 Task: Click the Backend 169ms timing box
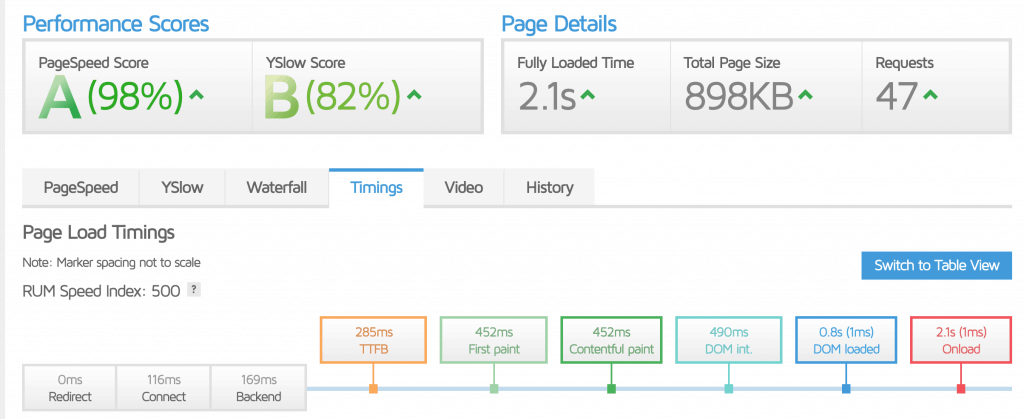coord(258,389)
